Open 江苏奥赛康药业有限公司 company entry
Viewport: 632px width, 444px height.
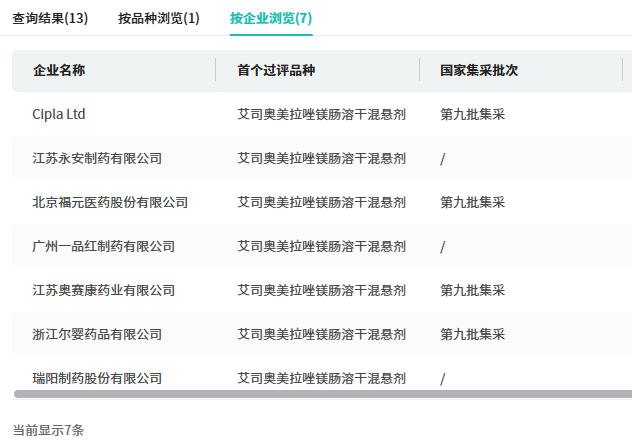[104, 290]
